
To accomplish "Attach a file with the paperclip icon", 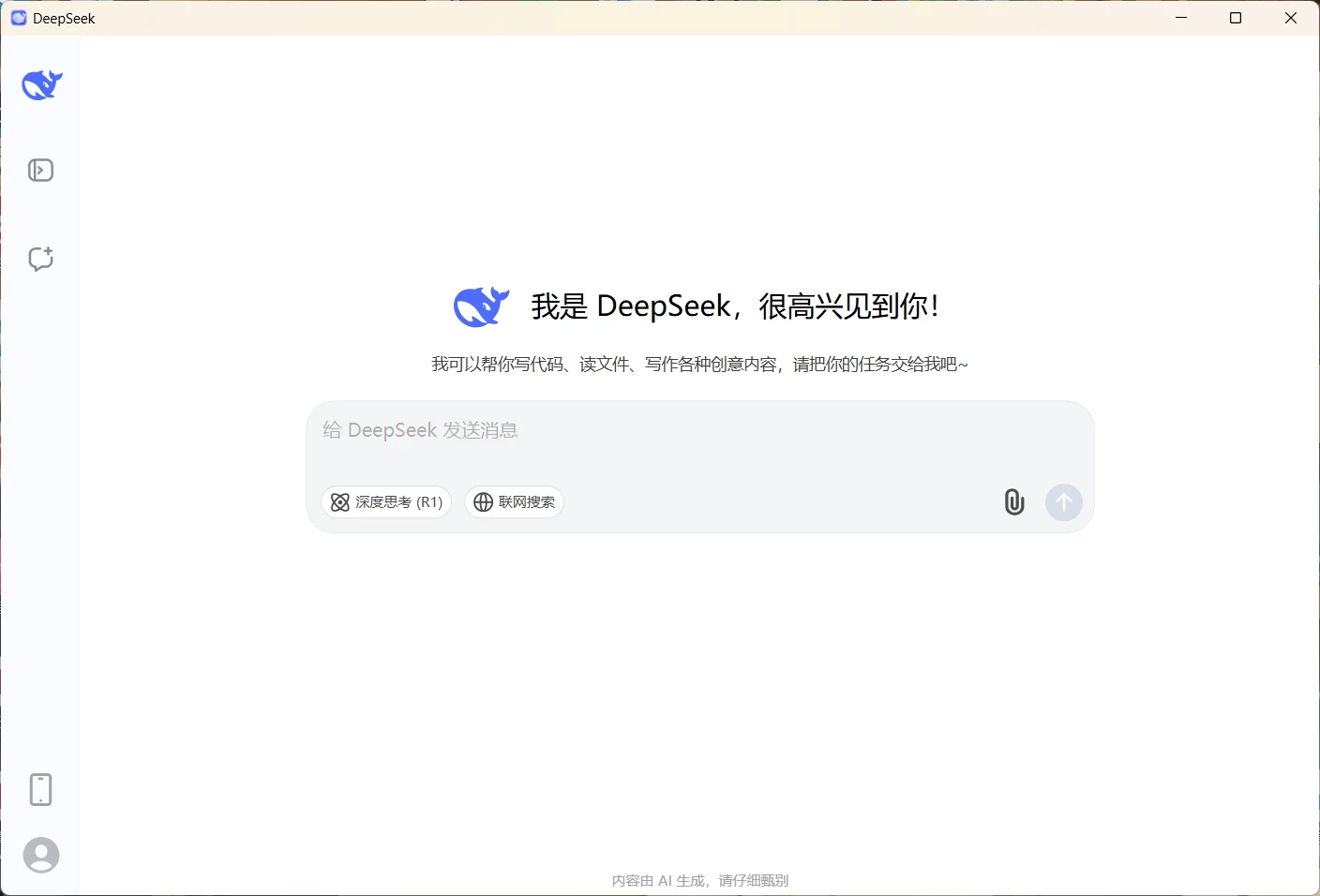I will [1014, 502].
